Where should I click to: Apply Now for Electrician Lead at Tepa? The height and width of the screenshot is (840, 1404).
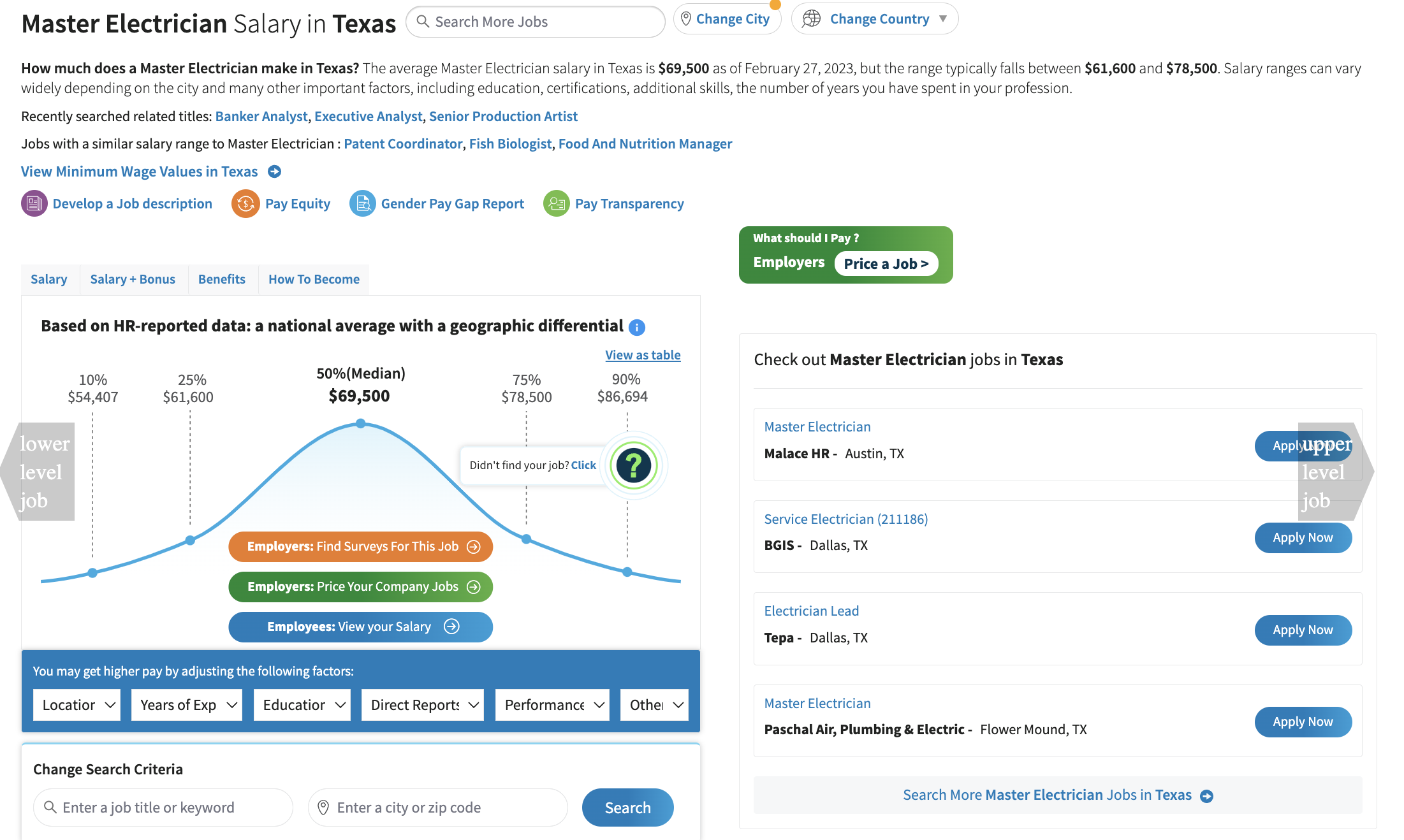[x=1303, y=630]
